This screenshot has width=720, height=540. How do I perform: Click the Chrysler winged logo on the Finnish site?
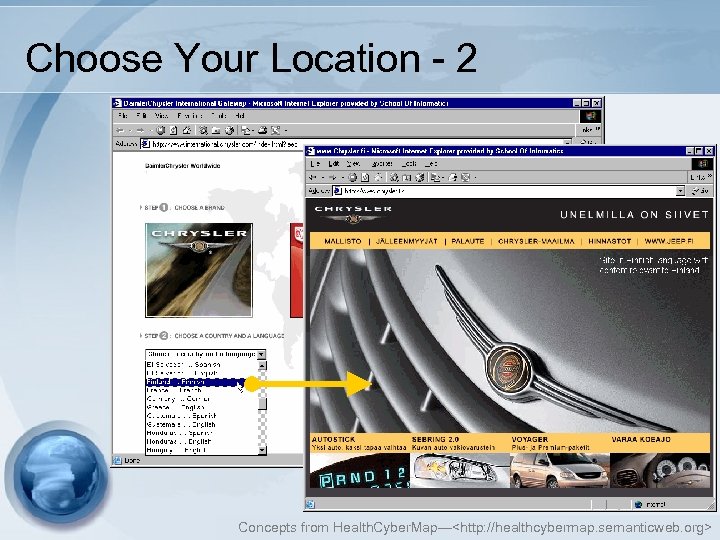tap(353, 214)
